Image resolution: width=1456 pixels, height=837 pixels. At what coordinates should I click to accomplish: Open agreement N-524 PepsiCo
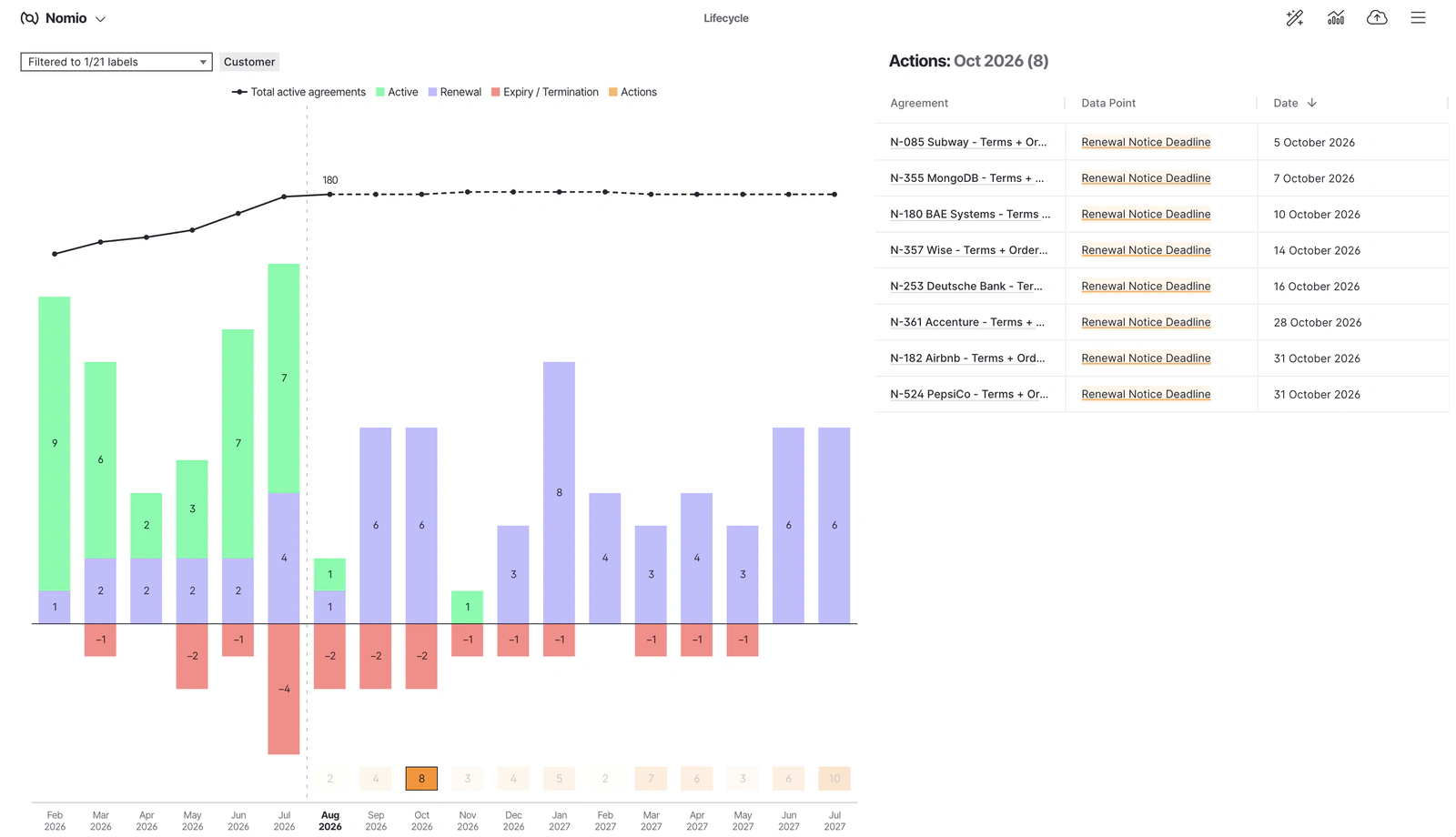pos(969,394)
